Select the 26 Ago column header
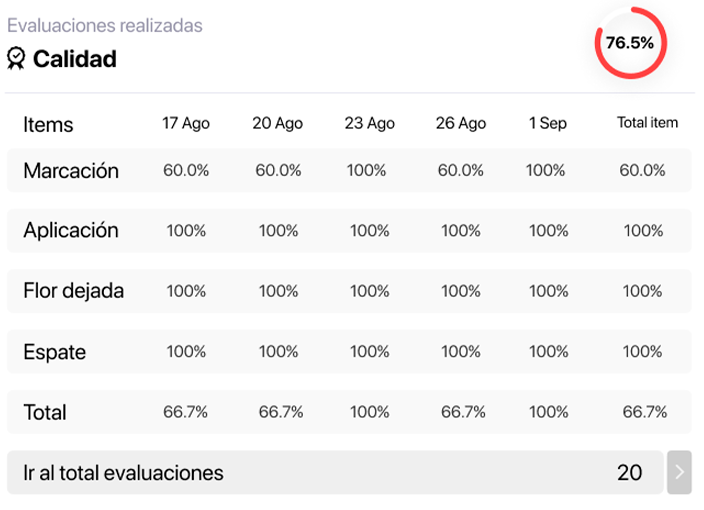Image resolution: width=704 pixels, height=510 pixels. [x=461, y=123]
